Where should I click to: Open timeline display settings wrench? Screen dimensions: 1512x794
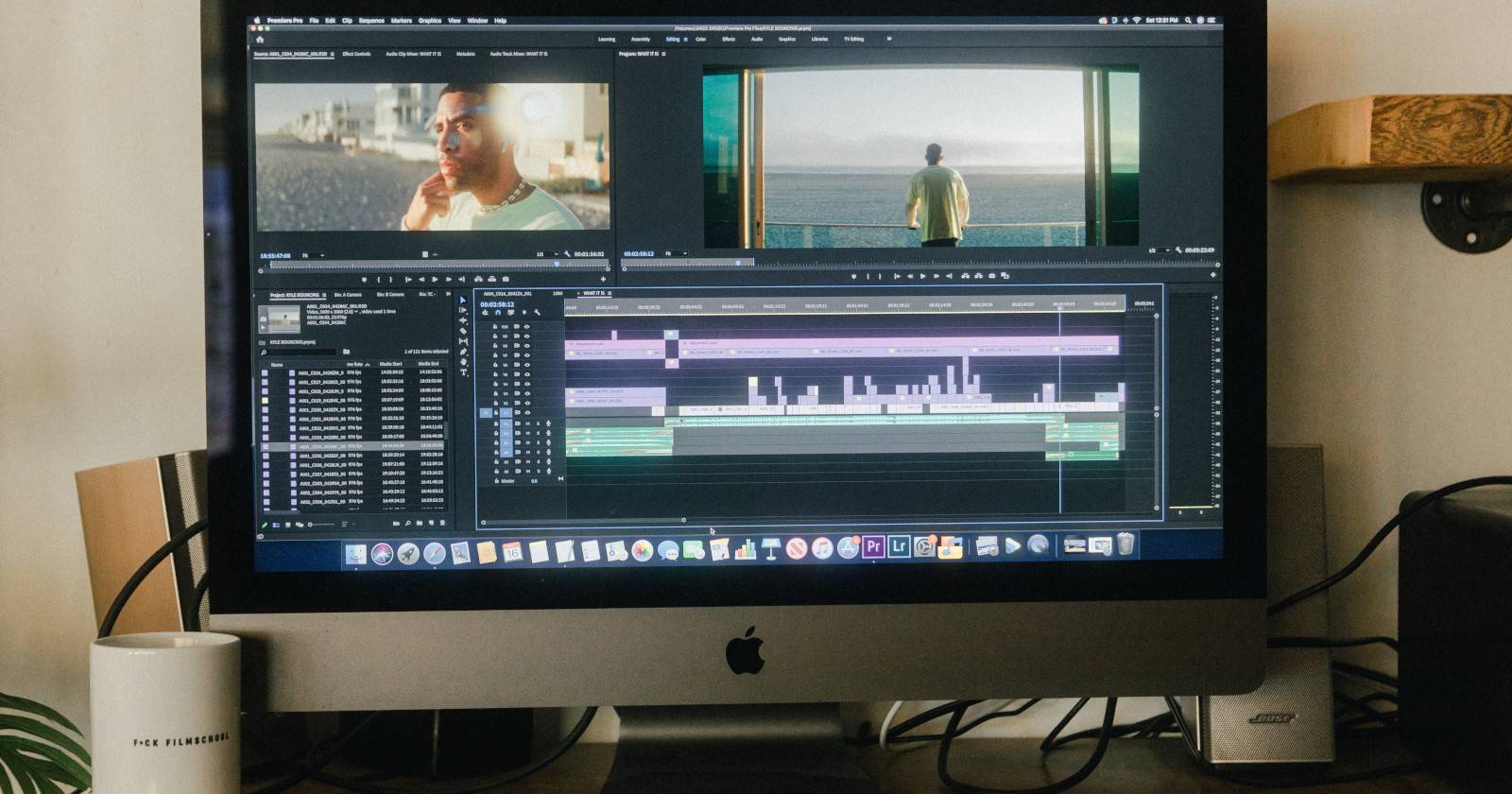537,313
